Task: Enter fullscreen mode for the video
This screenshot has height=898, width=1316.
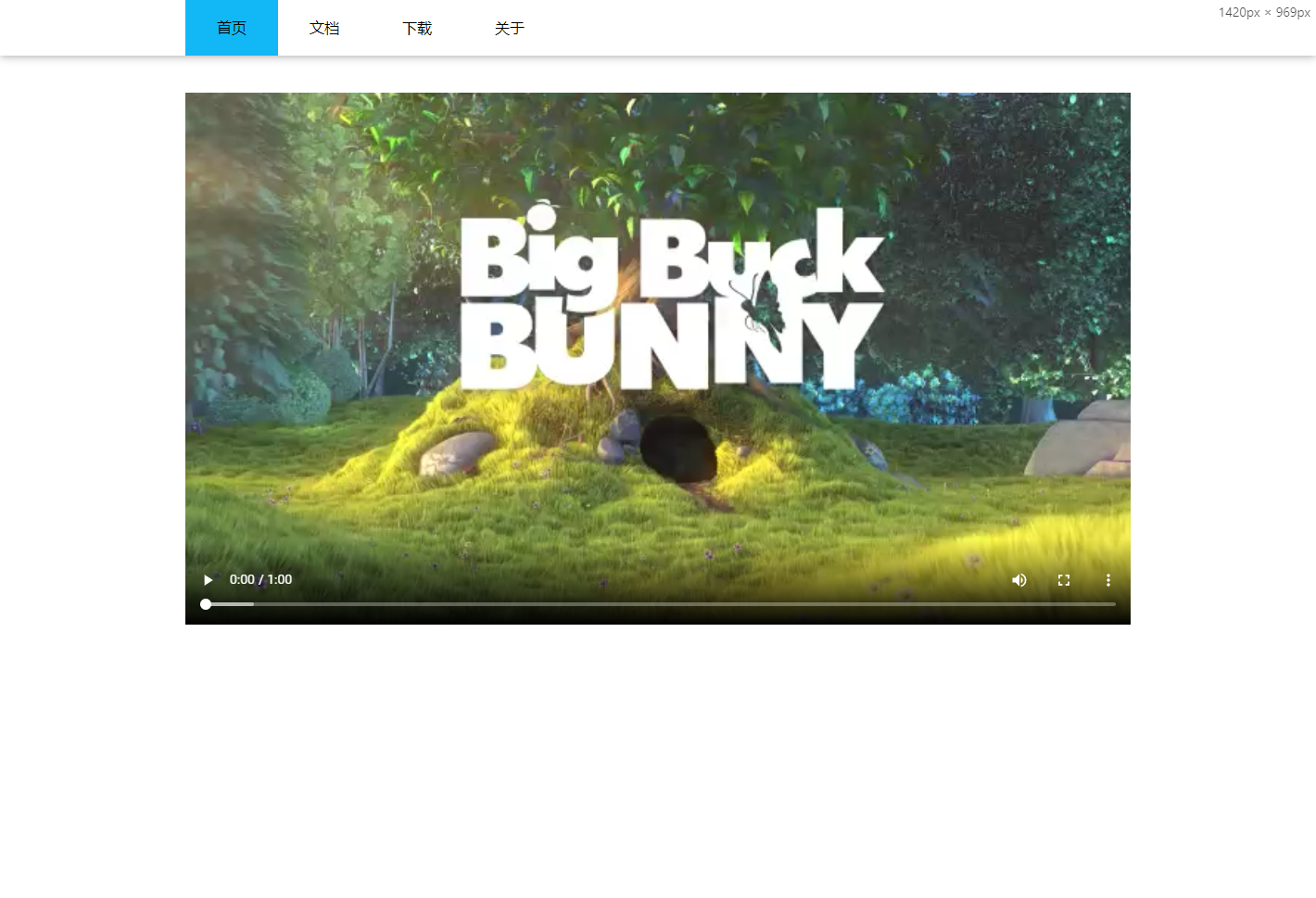Action: pos(1063,580)
